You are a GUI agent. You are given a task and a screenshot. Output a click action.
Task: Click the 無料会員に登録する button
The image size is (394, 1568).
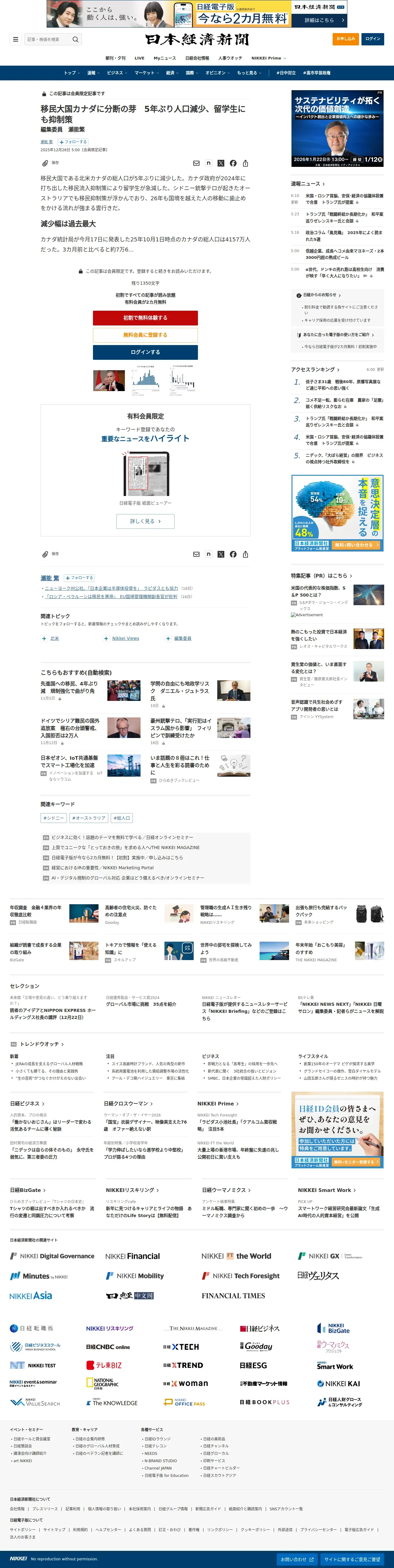[145, 335]
